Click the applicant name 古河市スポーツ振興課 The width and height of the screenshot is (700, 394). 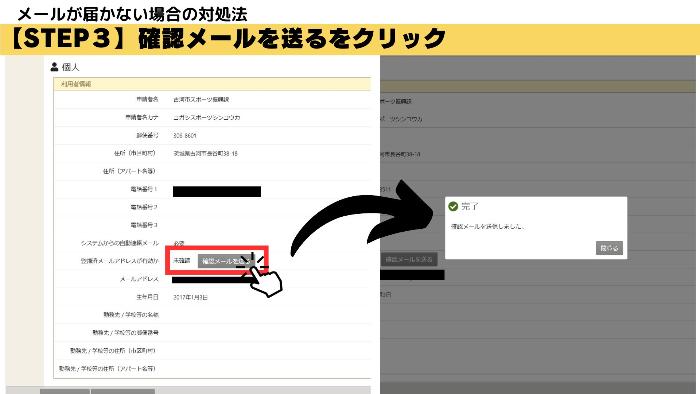pos(201,100)
